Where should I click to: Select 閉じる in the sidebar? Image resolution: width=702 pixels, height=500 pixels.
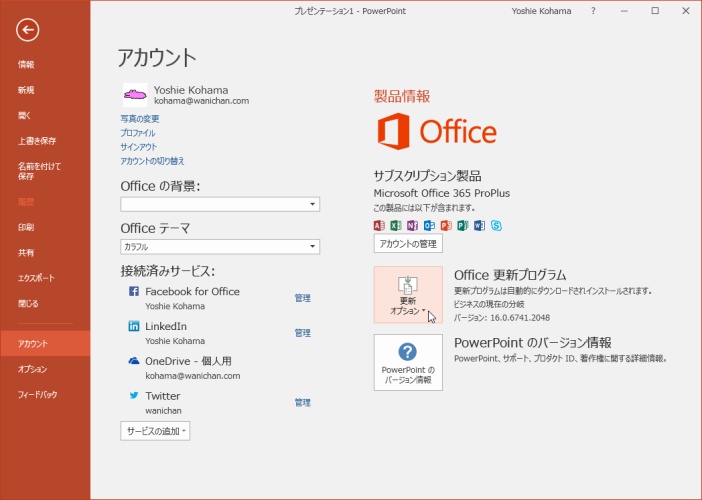click(x=28, y=303)
